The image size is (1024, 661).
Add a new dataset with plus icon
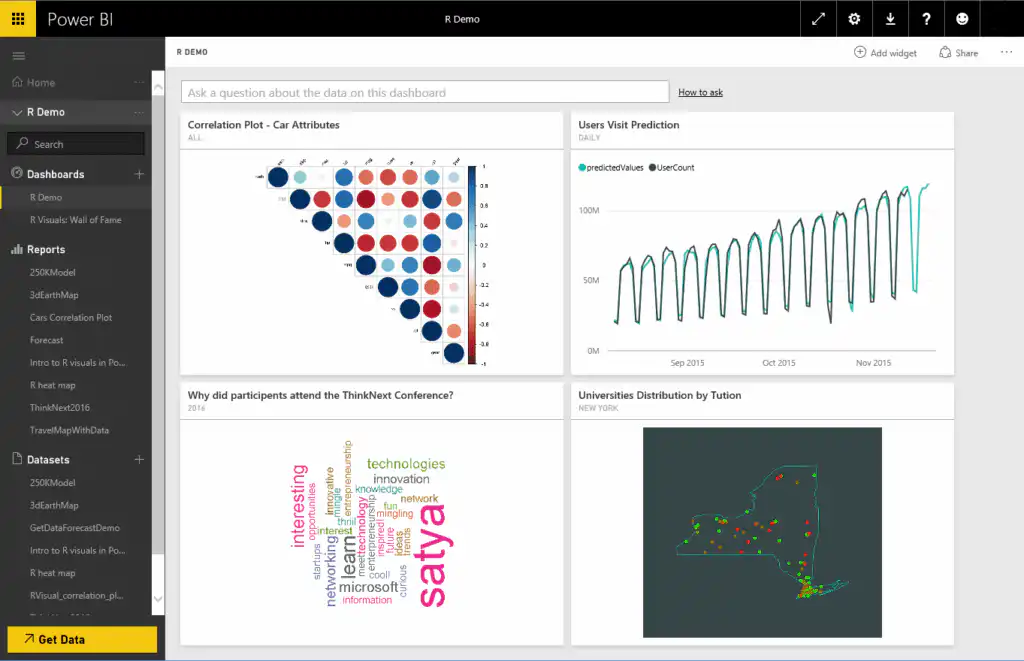pyautogui.click(x=139, y=460)
